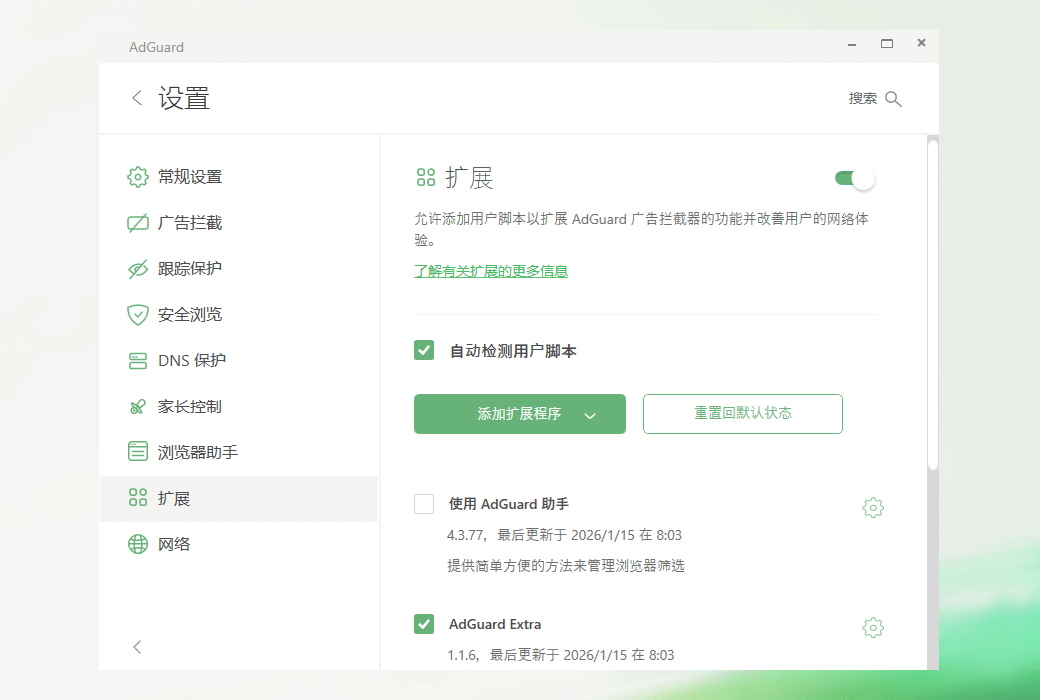Switch to the 扩展 section in sidebar
Viewport: 1040px width, 700px height.
point(137,497)
